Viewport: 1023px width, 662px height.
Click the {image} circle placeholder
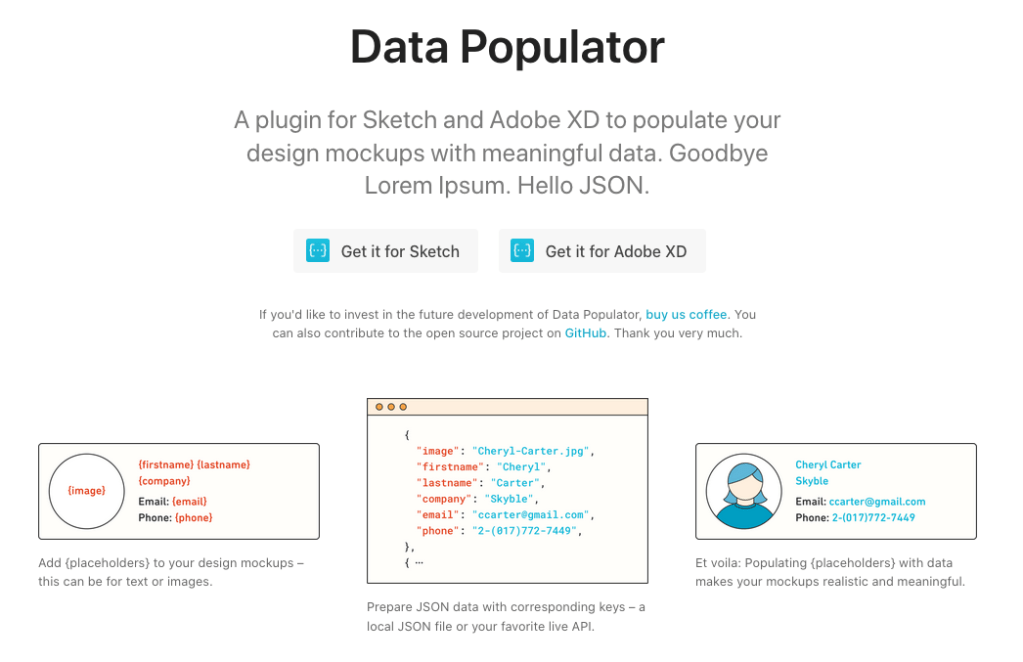86,491
